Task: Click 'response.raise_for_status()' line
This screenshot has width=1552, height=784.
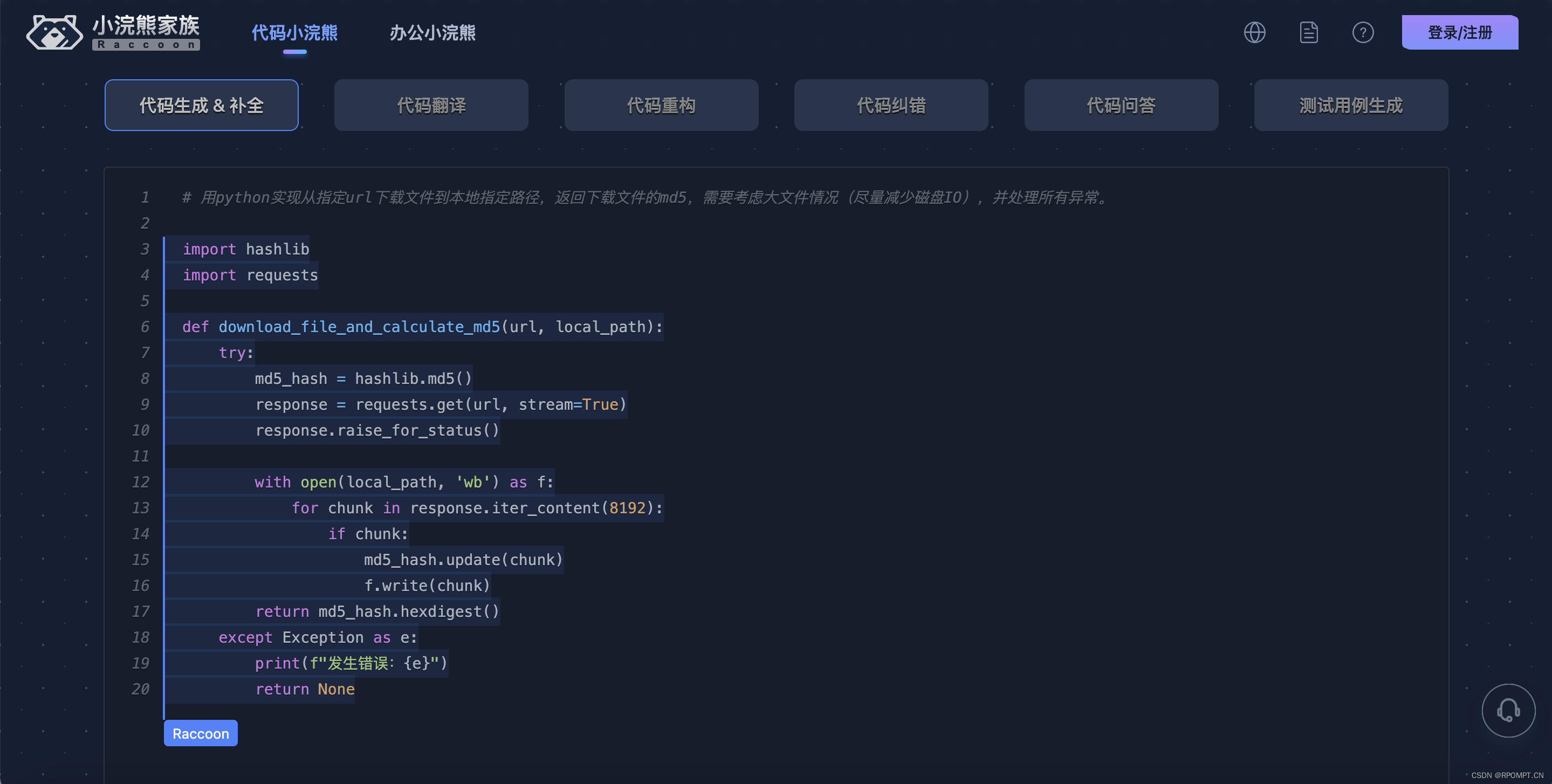Action: (377, 430)
